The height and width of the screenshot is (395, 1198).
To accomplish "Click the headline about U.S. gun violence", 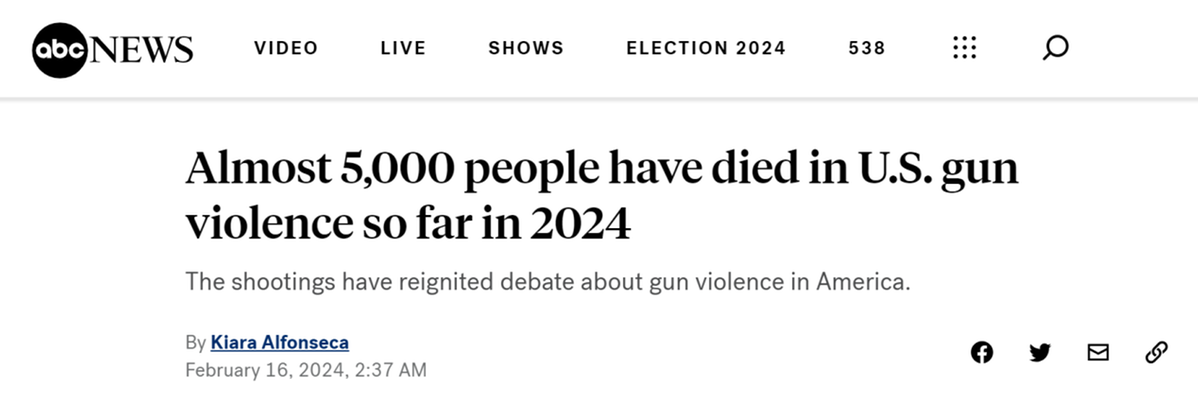I will pos(602,196).
